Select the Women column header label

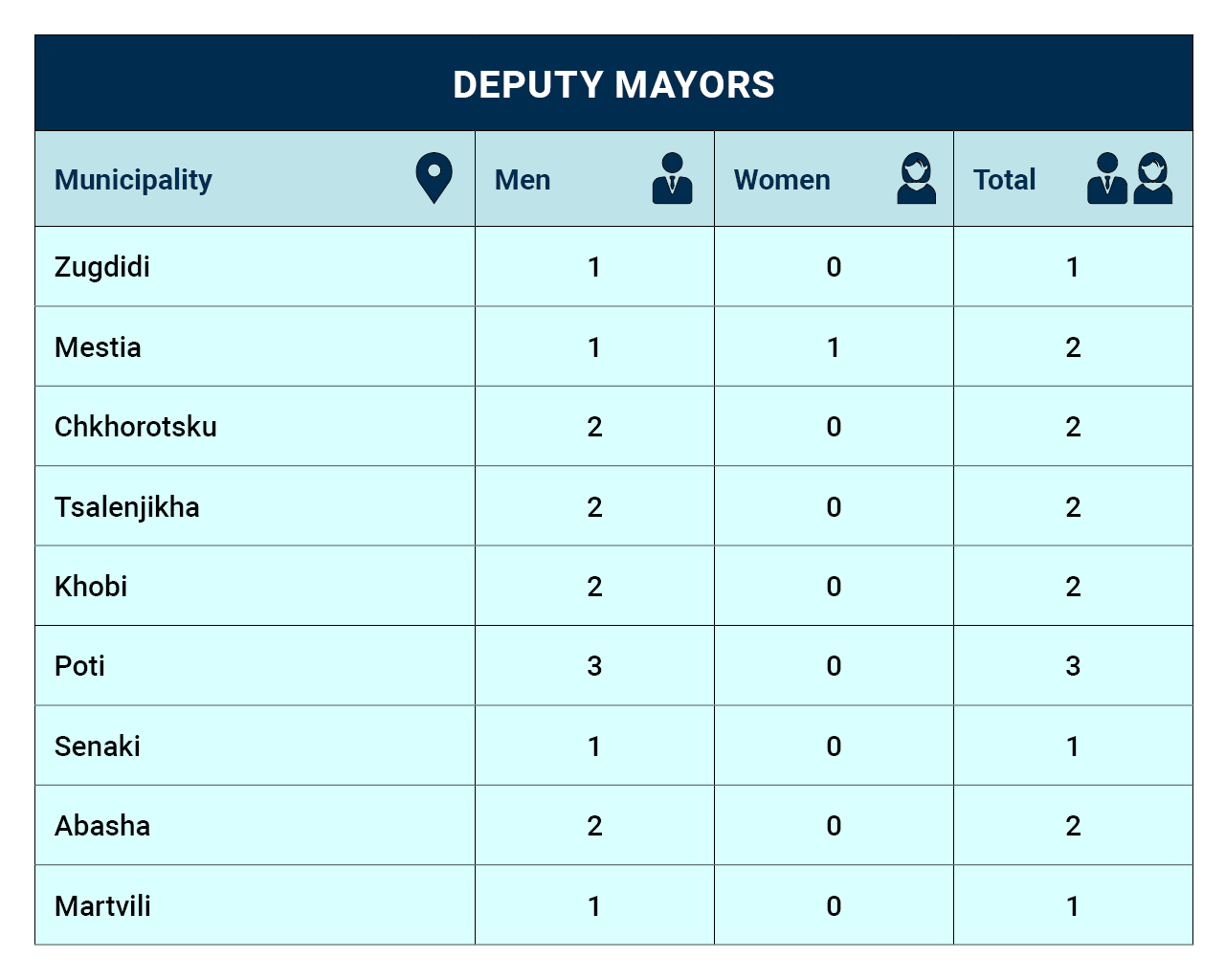782,180
